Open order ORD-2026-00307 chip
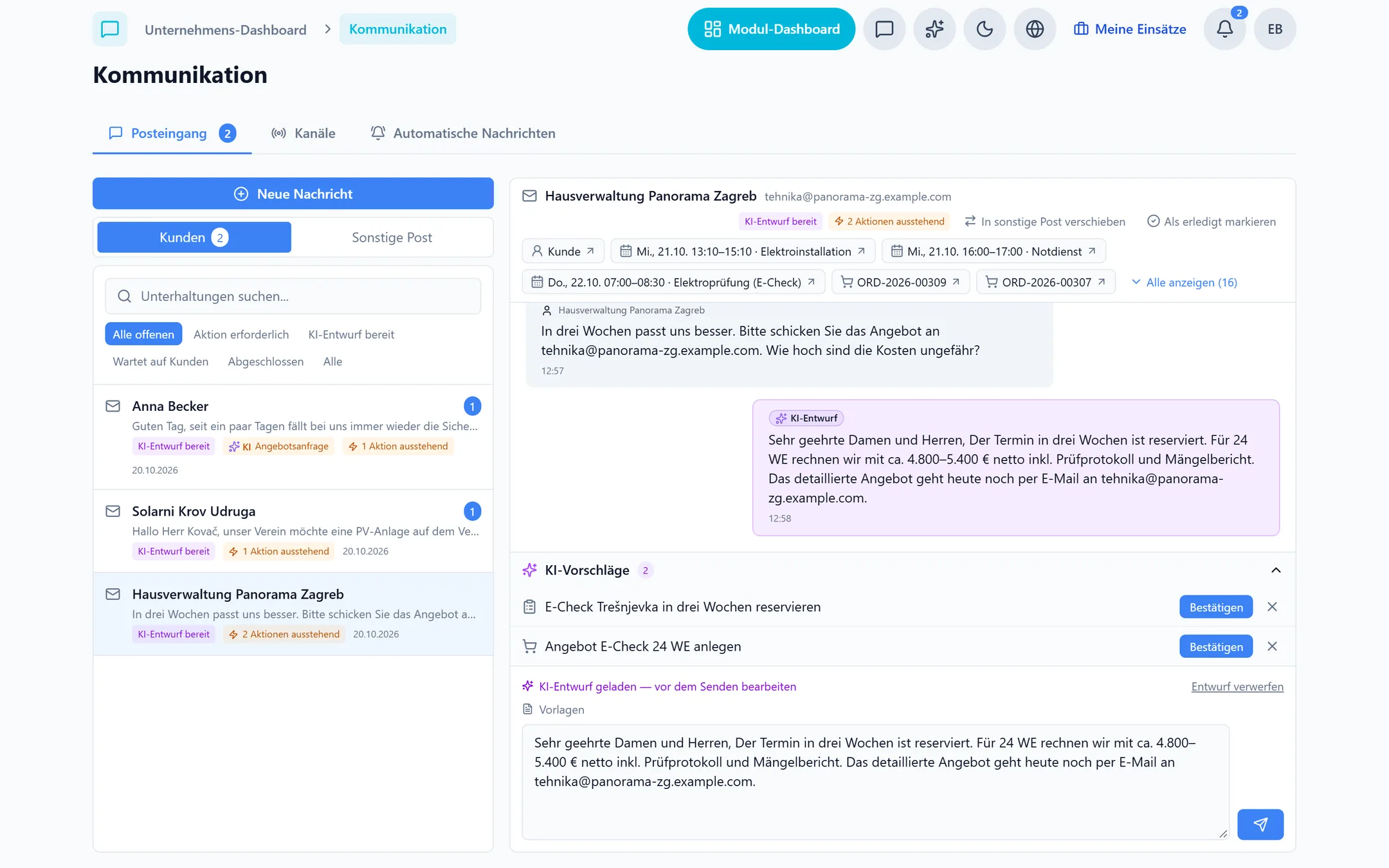This screenshot has height=868, width=1389. (1046, 282)
